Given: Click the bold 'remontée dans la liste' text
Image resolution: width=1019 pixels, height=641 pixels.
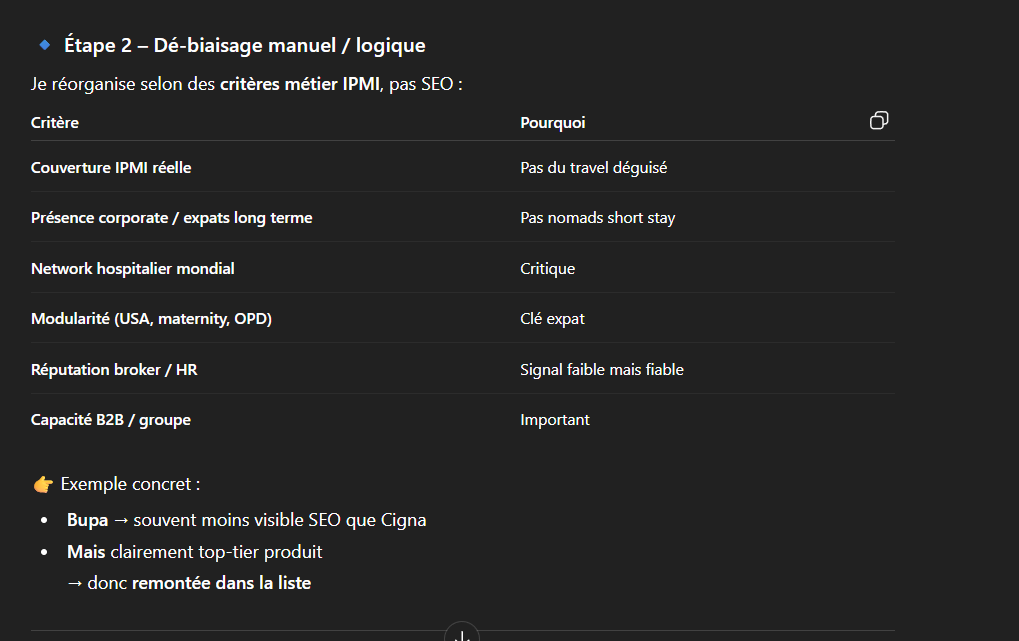Looking at the screenshot, I should click(221, 583).
